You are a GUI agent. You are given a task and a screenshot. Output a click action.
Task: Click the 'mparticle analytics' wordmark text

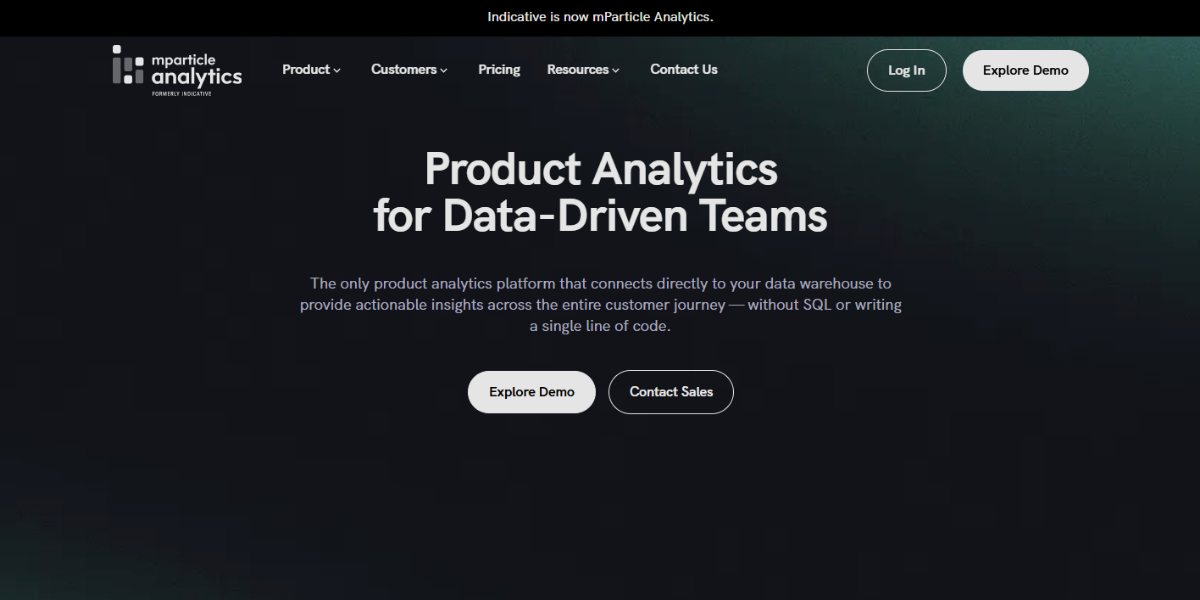pos(196,69)
